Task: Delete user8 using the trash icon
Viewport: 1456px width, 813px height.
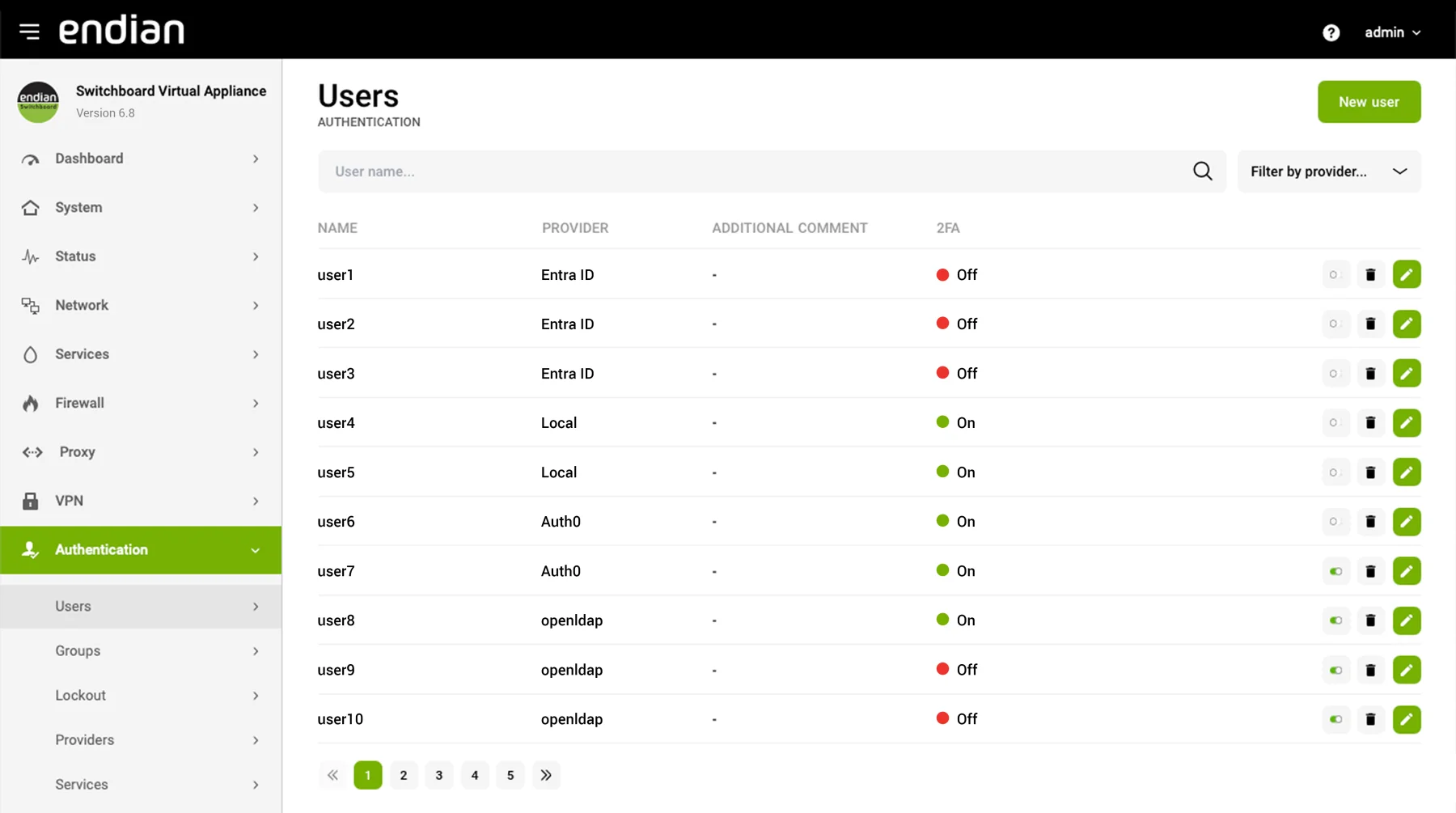Action: [x=1370, y=620]
